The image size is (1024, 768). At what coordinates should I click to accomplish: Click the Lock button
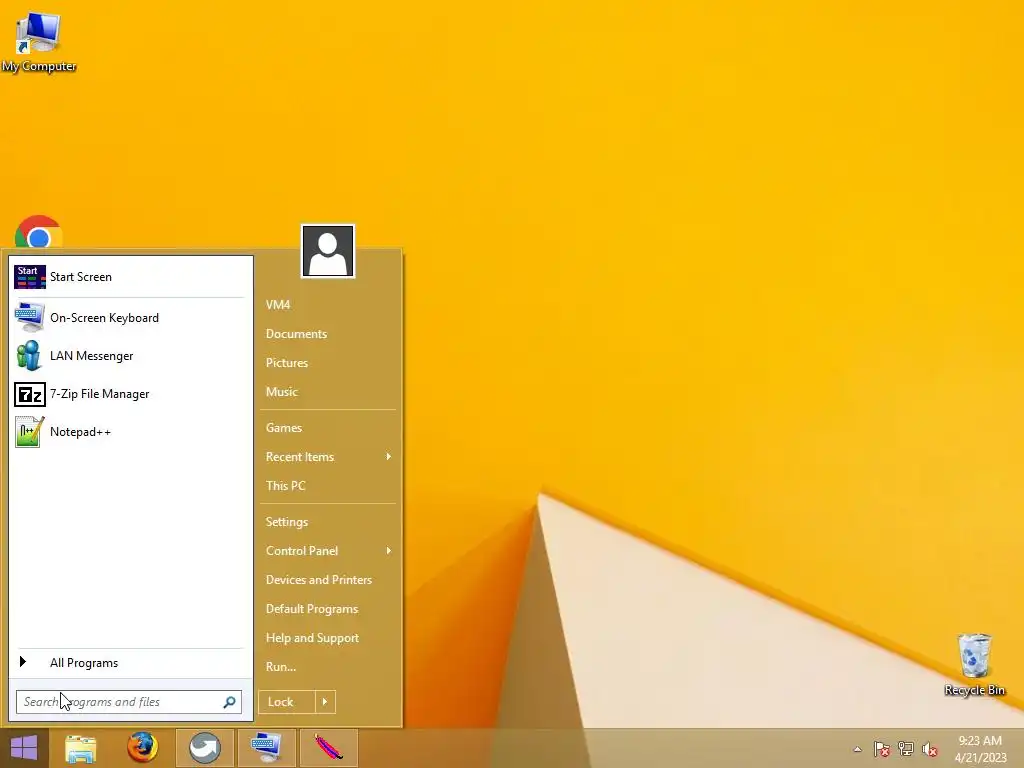tap(287, 702)
